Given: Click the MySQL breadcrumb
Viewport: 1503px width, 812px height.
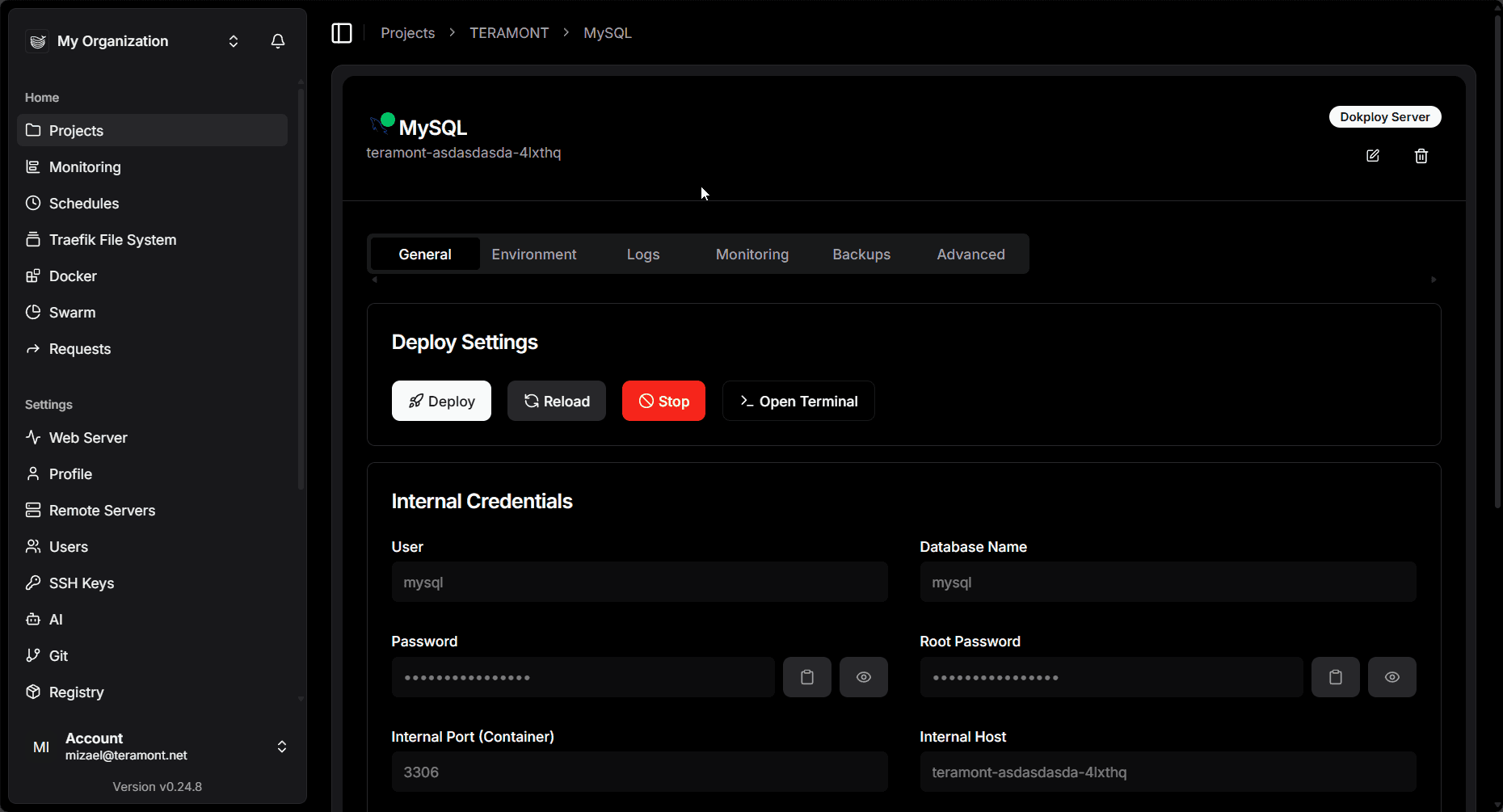Looking at the screenshot, I should coord(608,33).
